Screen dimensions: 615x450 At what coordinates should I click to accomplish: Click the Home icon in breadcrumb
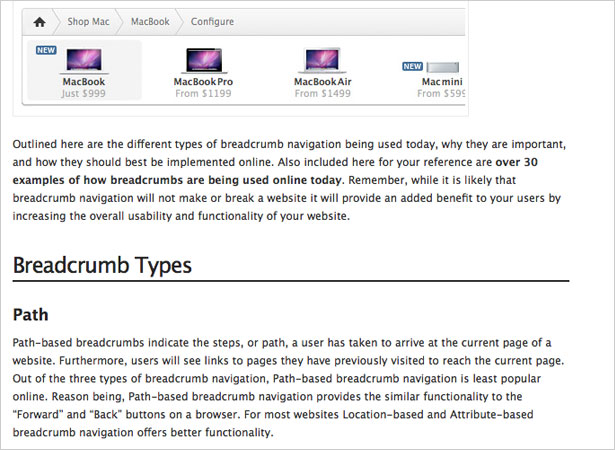[x=39, y=22]
